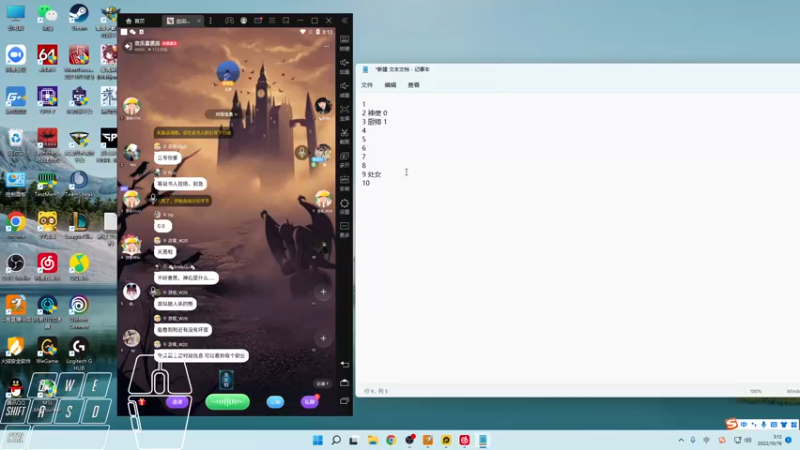Click the purple invite button in bottom bar
The width and height of the screenshot is (800, 450).
(x=177, y=402)
